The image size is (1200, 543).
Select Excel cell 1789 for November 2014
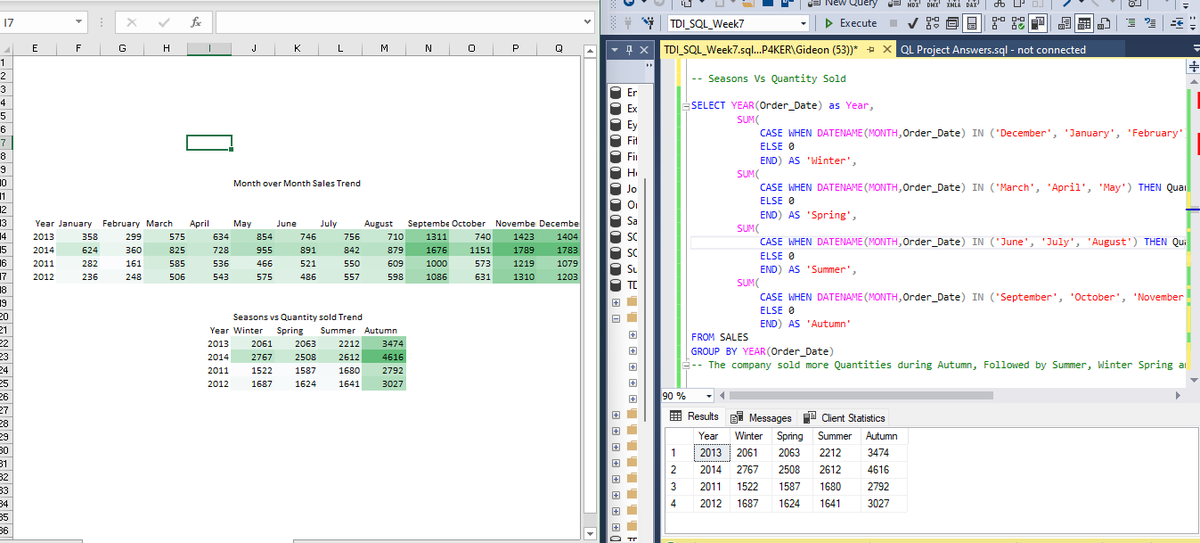[x=515, y=250]
